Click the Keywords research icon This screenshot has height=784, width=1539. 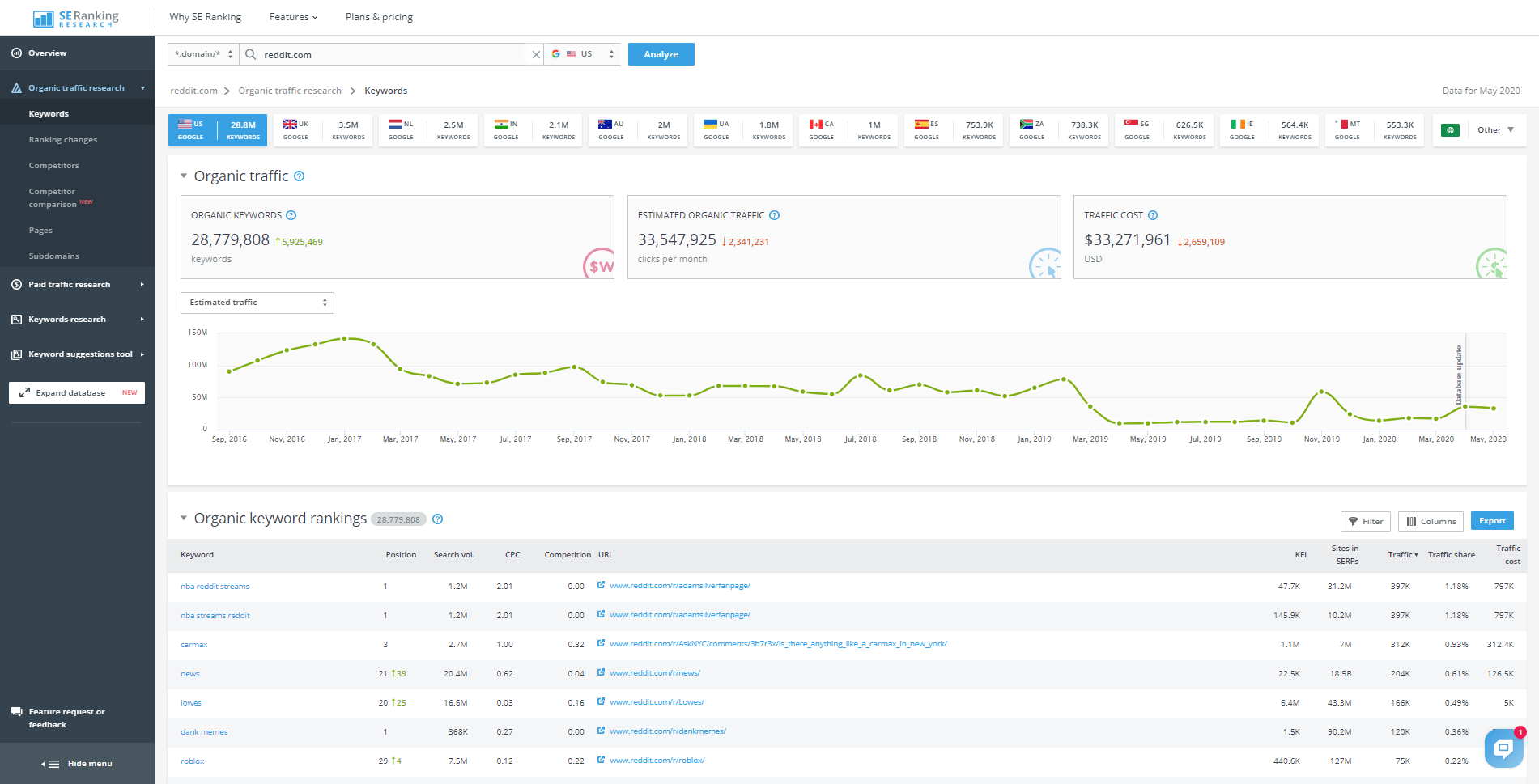[x=16, y=320]
